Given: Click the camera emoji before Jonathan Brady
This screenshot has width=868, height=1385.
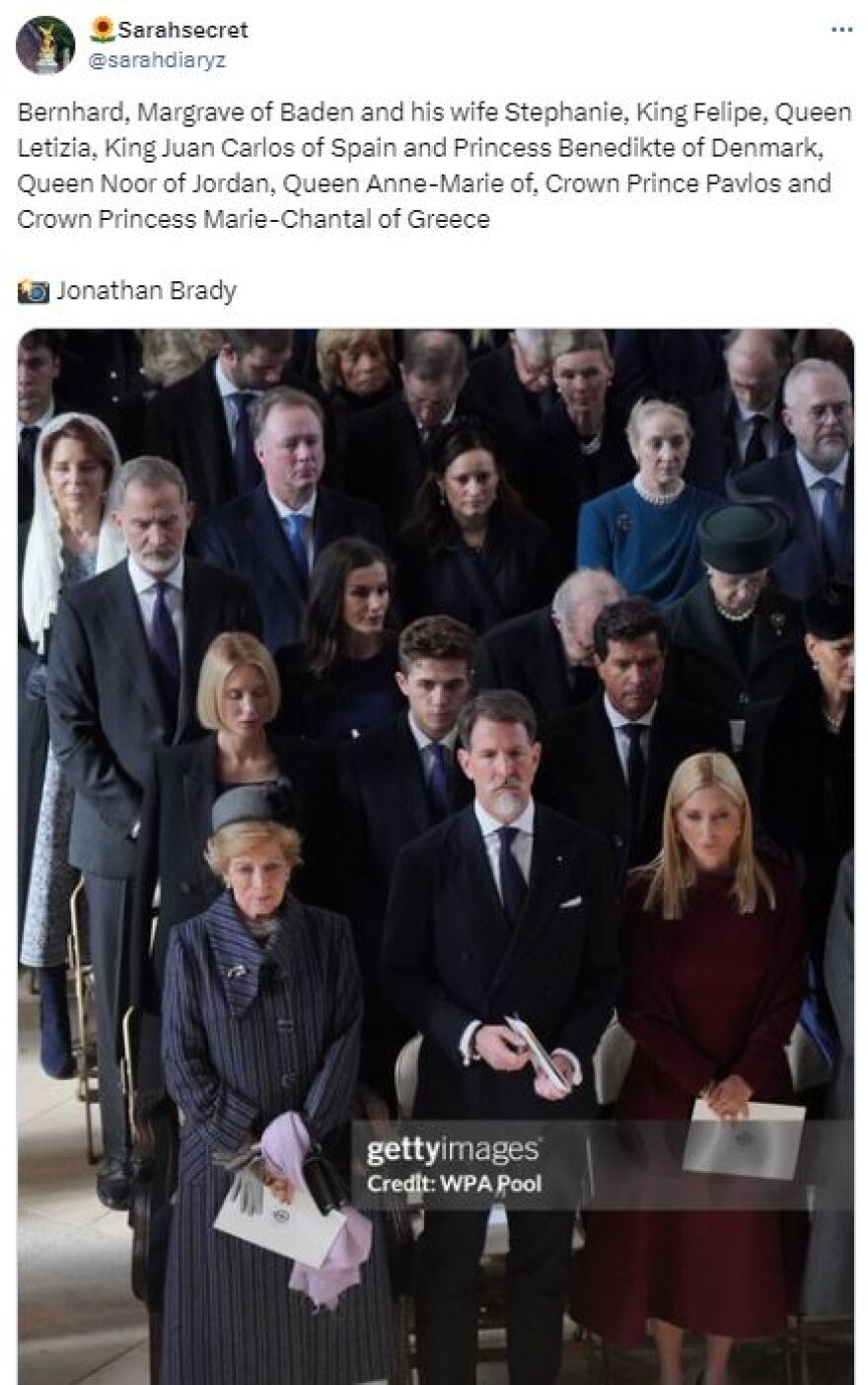Looking at the screenshot, I should point(34,291).
